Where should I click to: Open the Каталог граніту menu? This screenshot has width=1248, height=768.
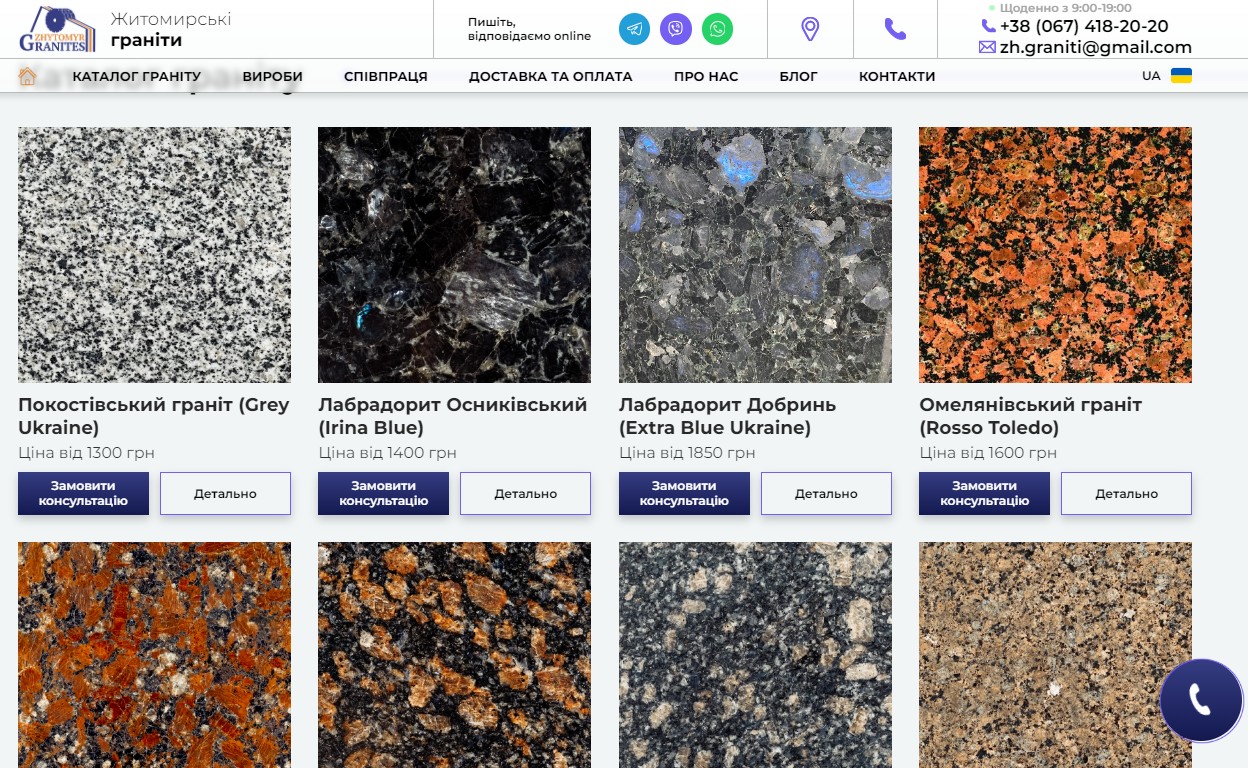(136, 76)
